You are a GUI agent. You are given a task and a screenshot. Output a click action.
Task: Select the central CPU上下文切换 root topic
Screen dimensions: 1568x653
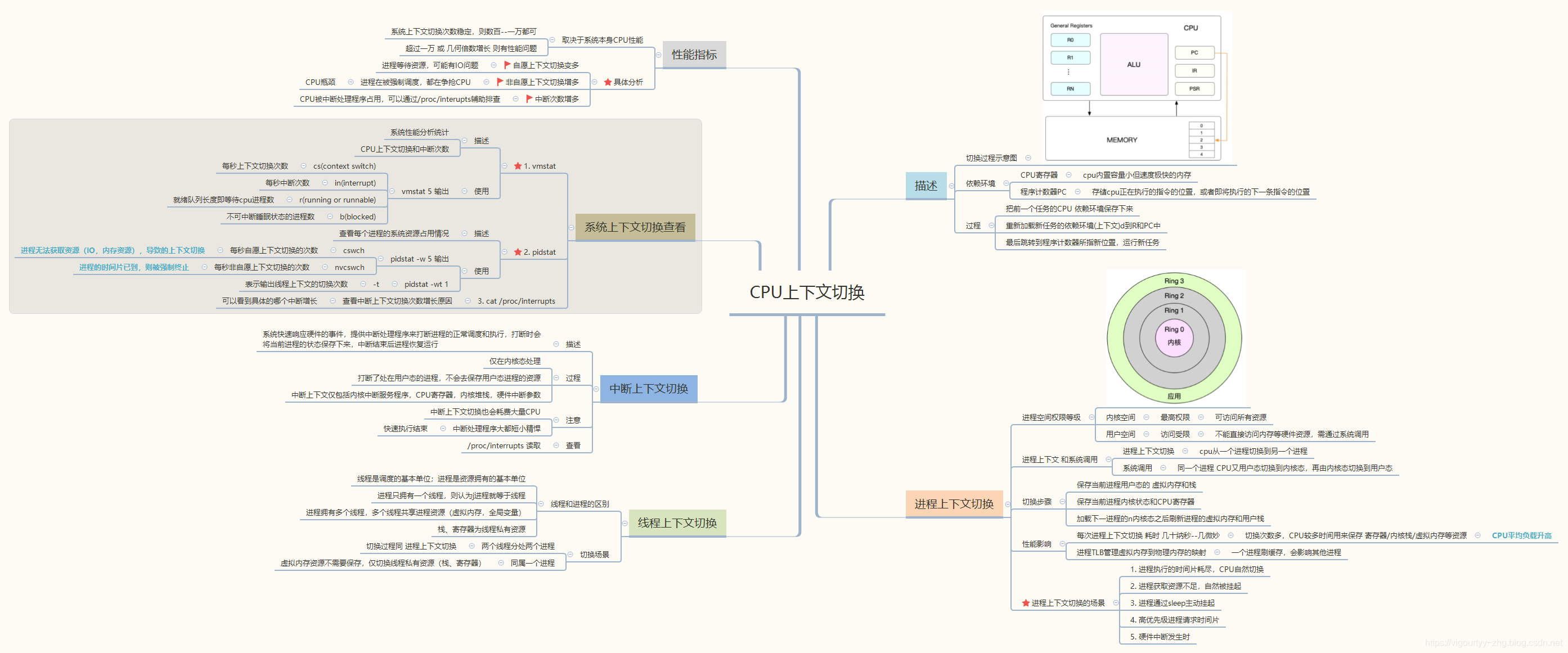(807, 292)
